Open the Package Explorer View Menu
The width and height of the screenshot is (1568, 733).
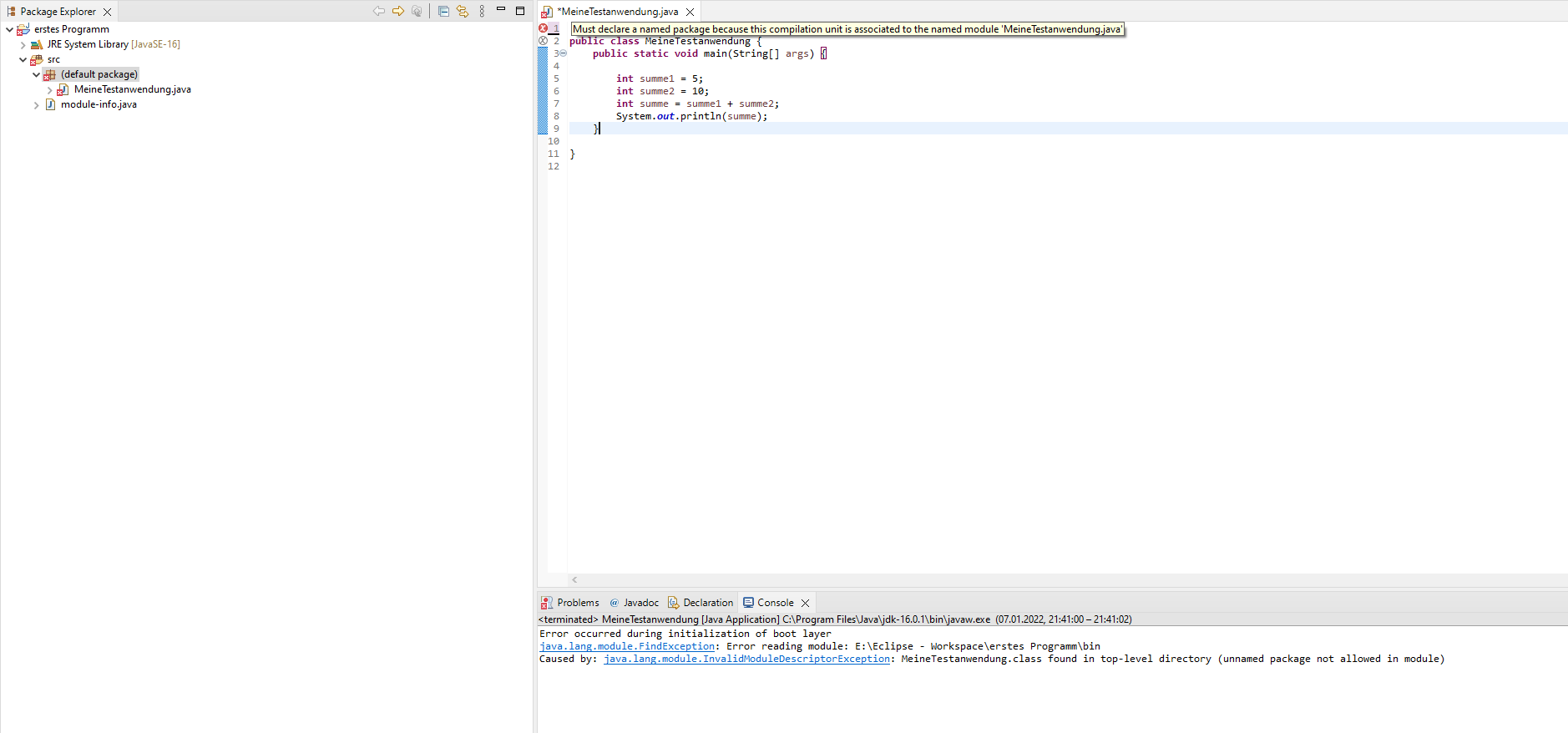pos(482,11)
